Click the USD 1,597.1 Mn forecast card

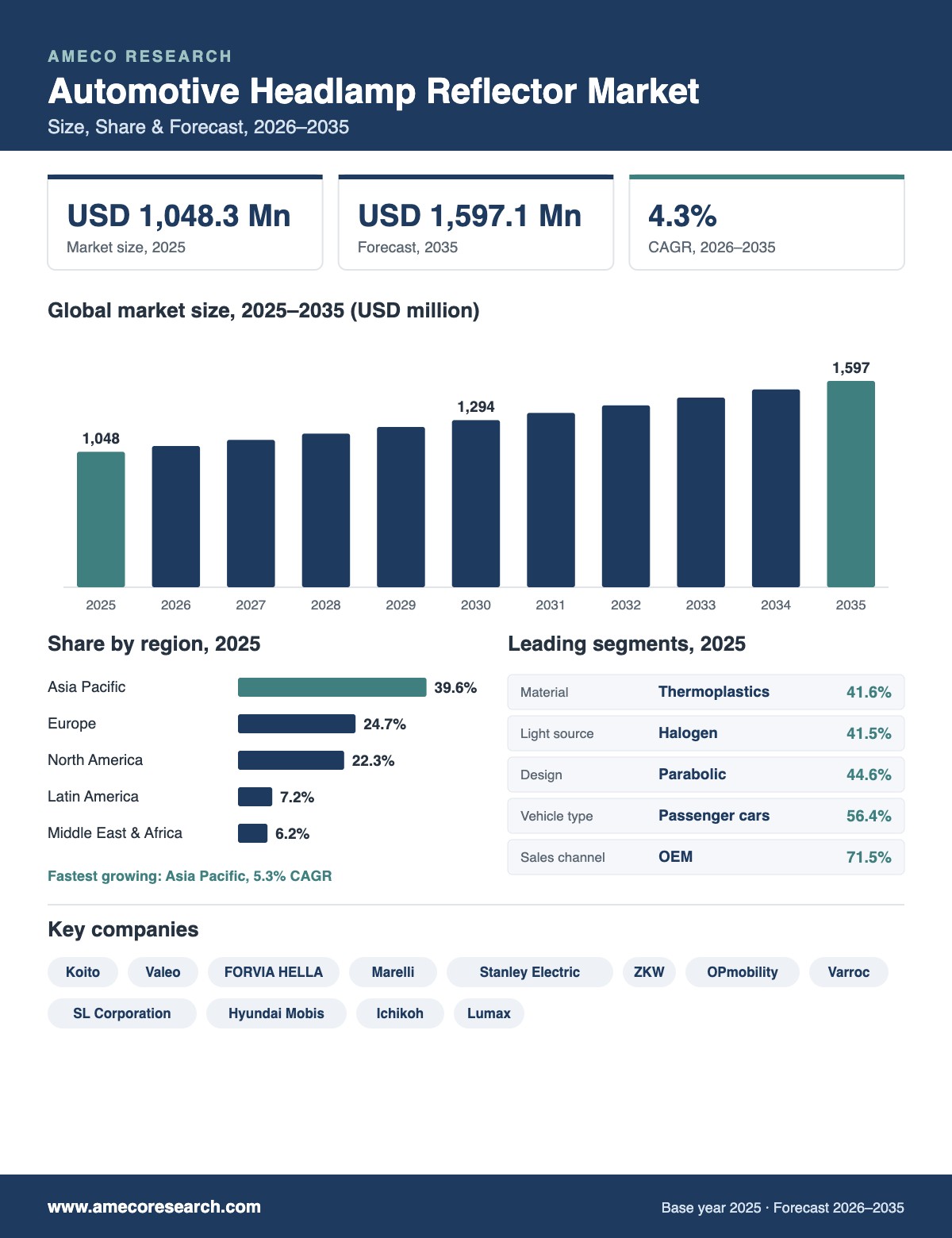pos(476,222)
